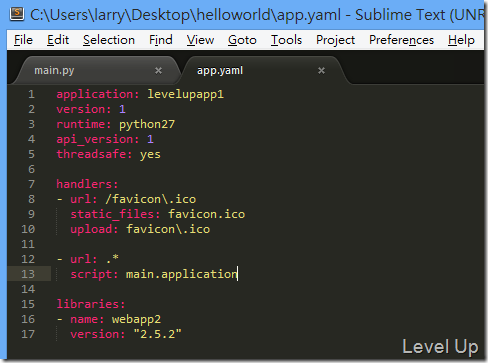
Task: Click line number 13 in gutter
Action: [x=28, y=274]
